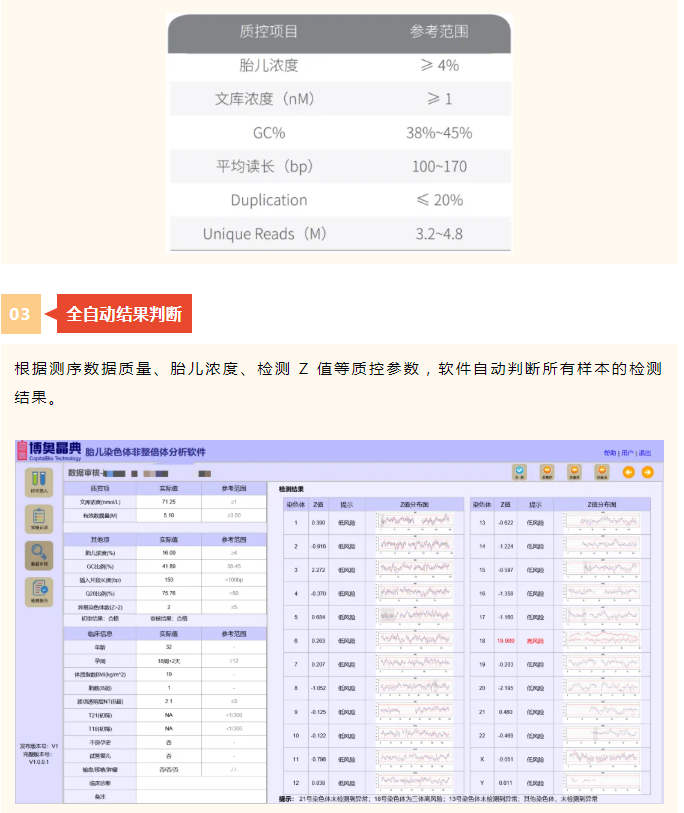Open chromosome 9 Z-value distribution chart

pyautogui.click(x=414, y=711)
